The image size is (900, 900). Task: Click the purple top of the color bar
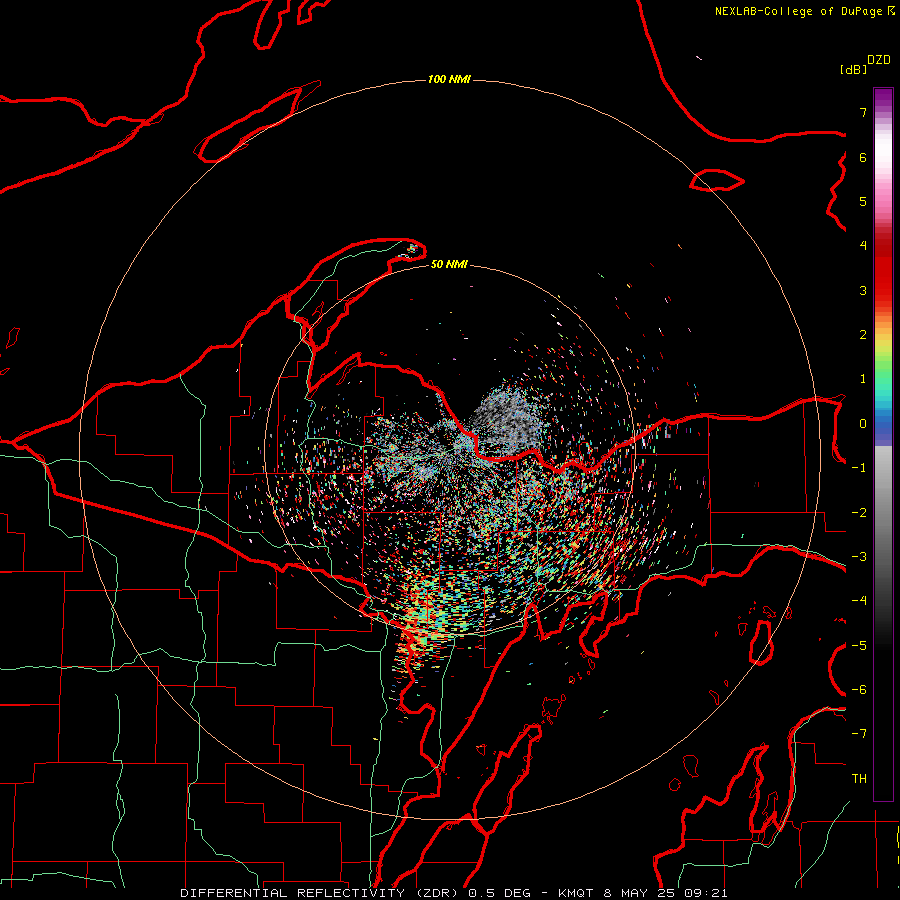pyautogui.click(x=883, y=98)
